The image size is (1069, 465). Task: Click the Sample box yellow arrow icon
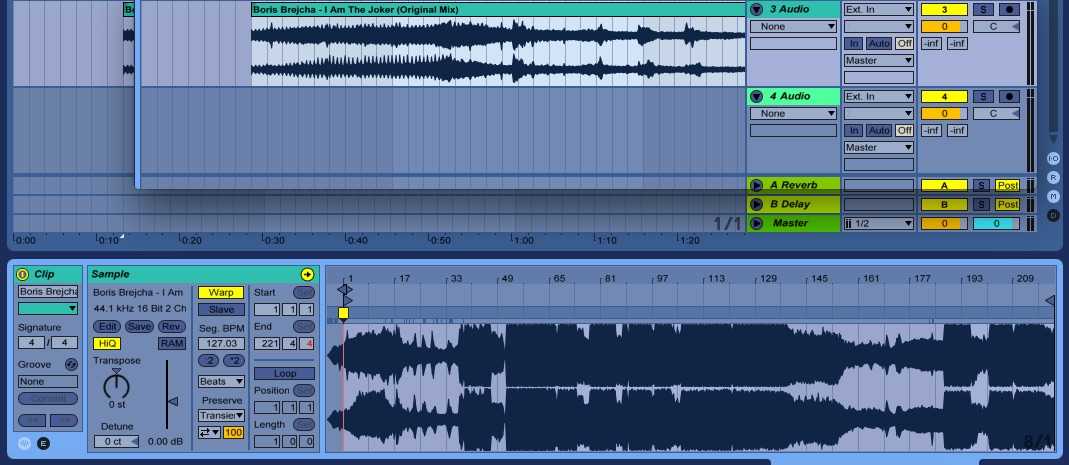pos(307,274)
